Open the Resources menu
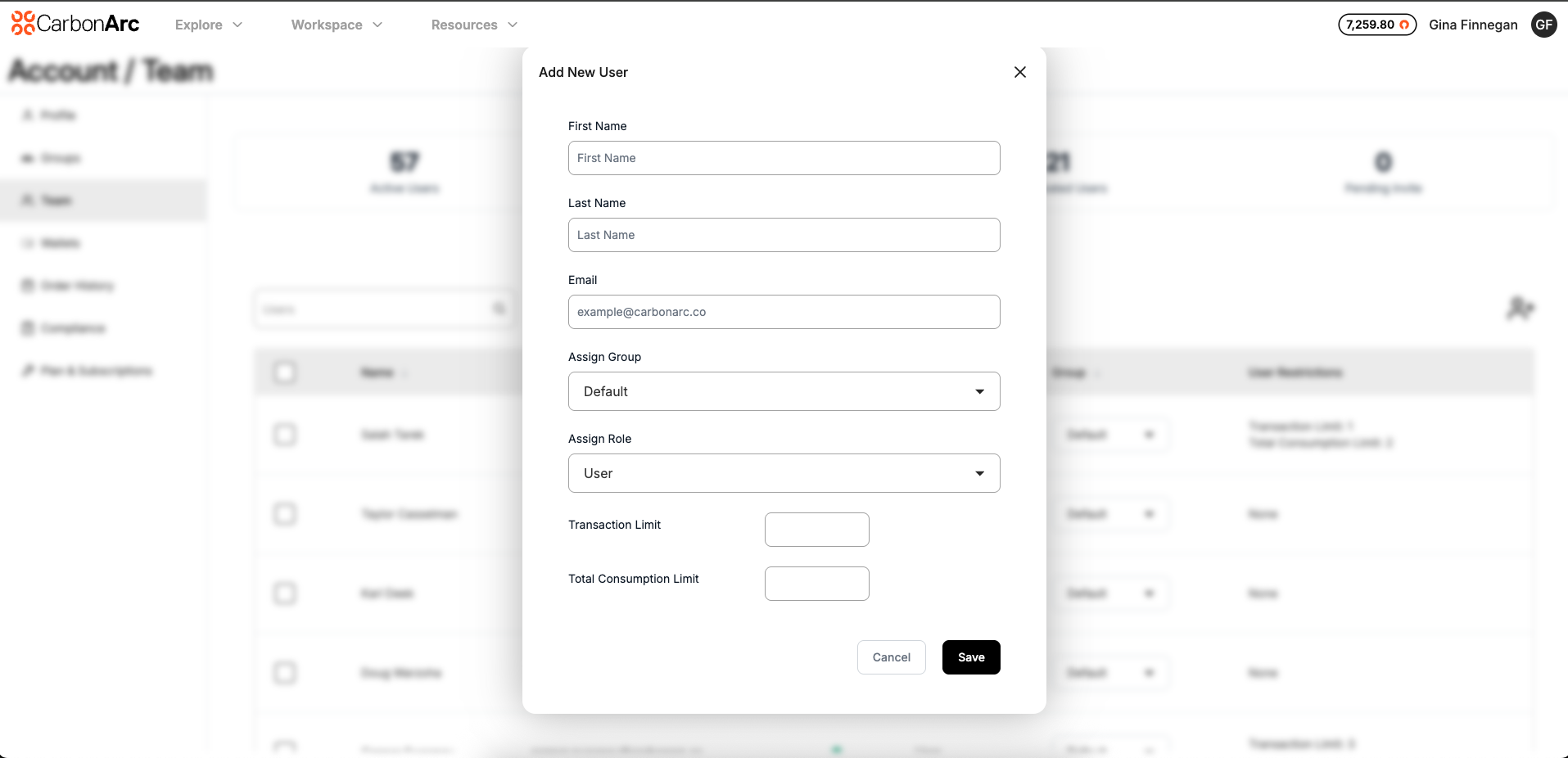This screenshot has width=1568, height=758. [474, 25]
